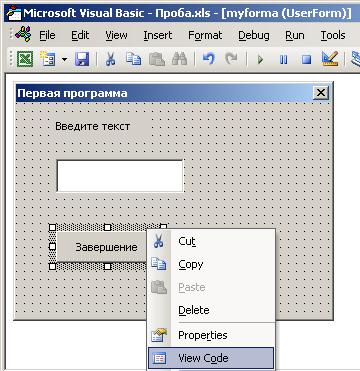Image resolution: width=360 pixels, height=371 pixels.
Task: Select the Введите текст label
Action: coord(93,126)
